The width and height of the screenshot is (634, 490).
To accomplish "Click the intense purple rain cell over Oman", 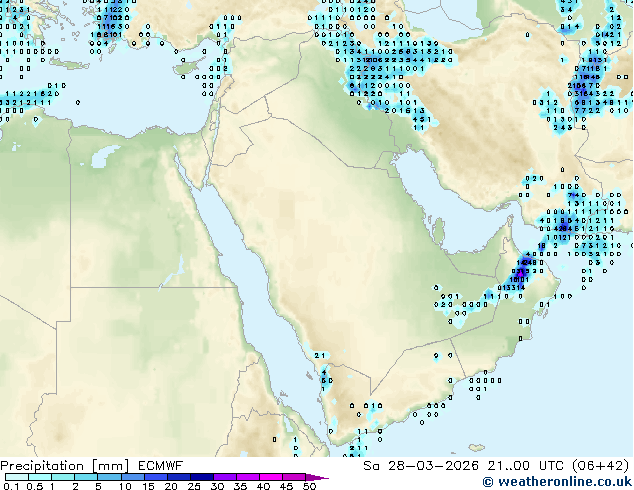I will point(520,274).
